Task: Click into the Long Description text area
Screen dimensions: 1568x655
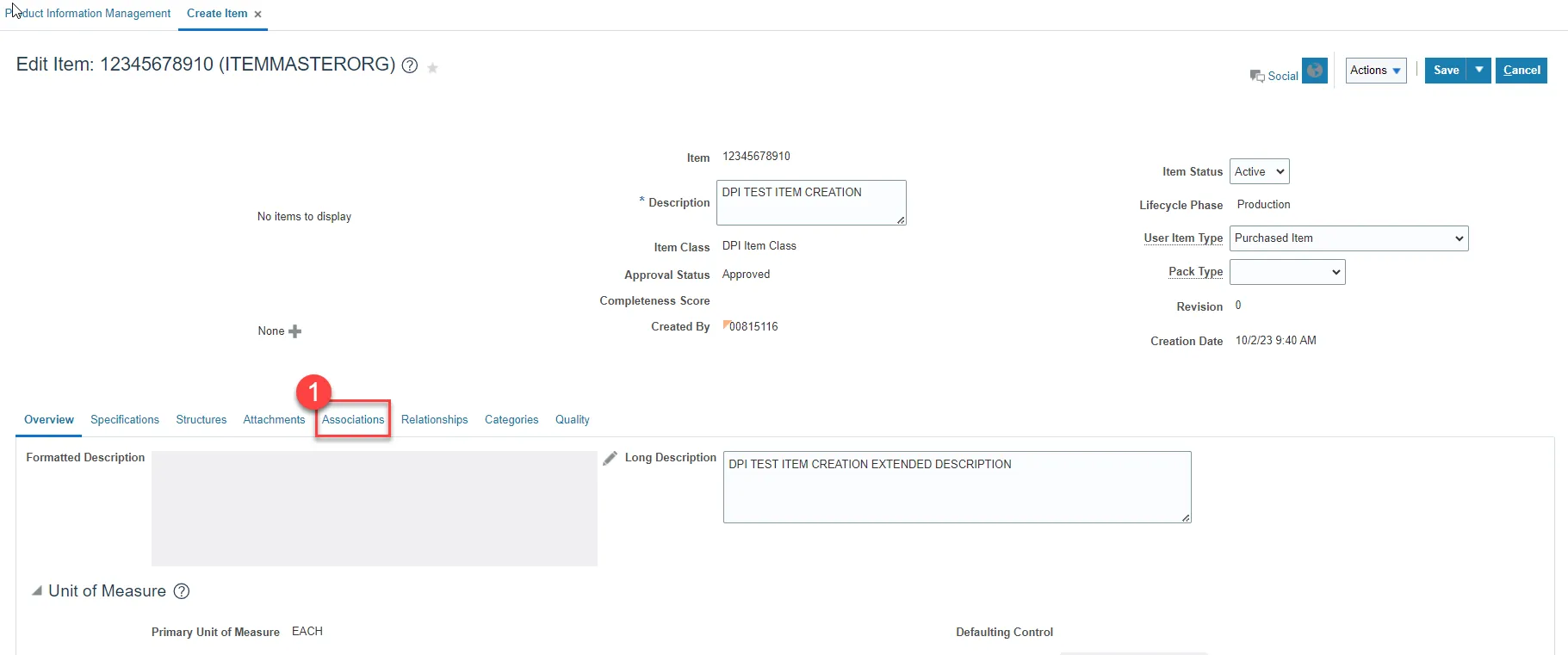Action: click(958, 487)
